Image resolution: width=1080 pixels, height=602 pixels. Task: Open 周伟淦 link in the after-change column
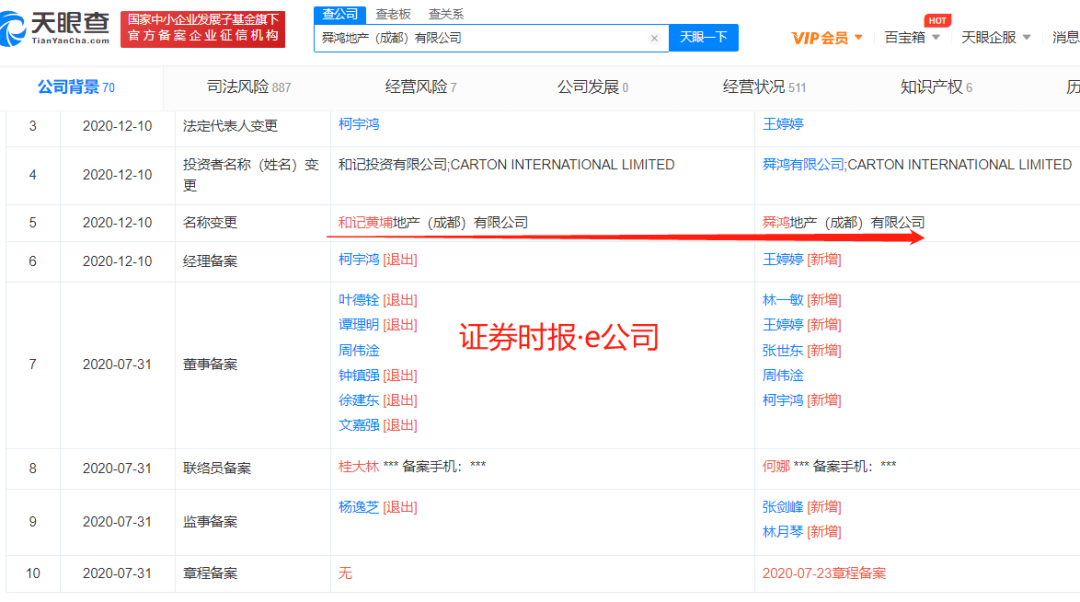click(x=783, y=375)
